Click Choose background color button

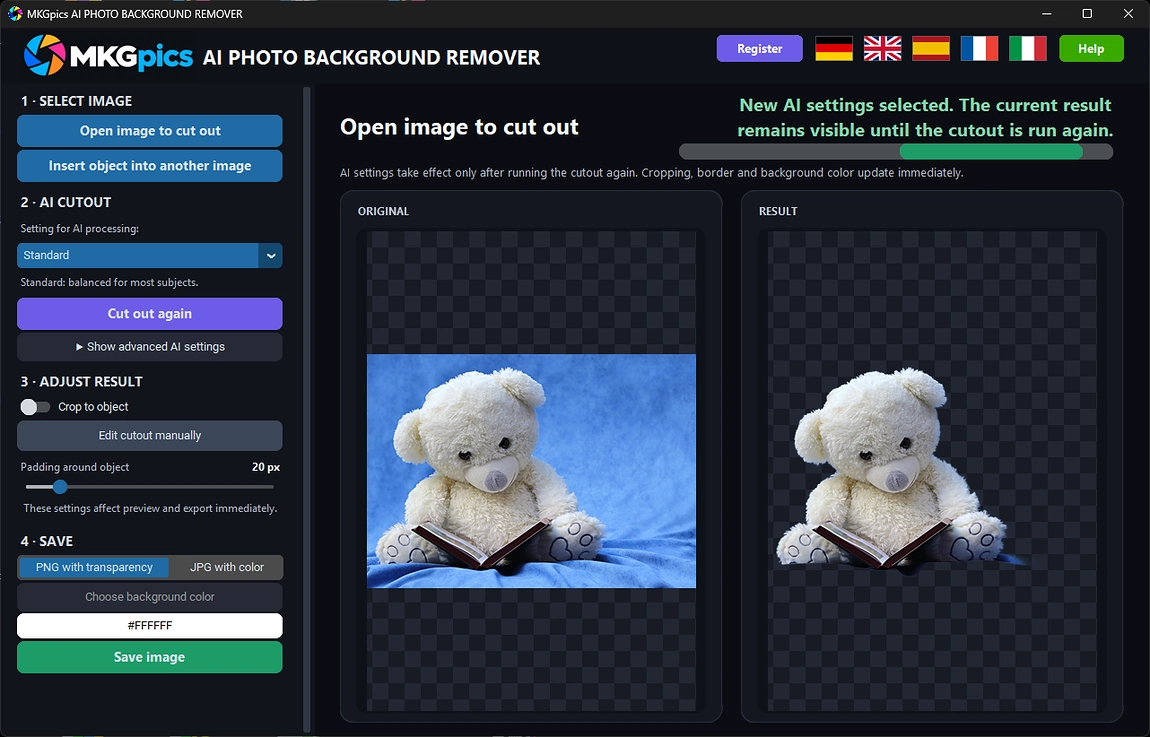click(x=150, y=597)
